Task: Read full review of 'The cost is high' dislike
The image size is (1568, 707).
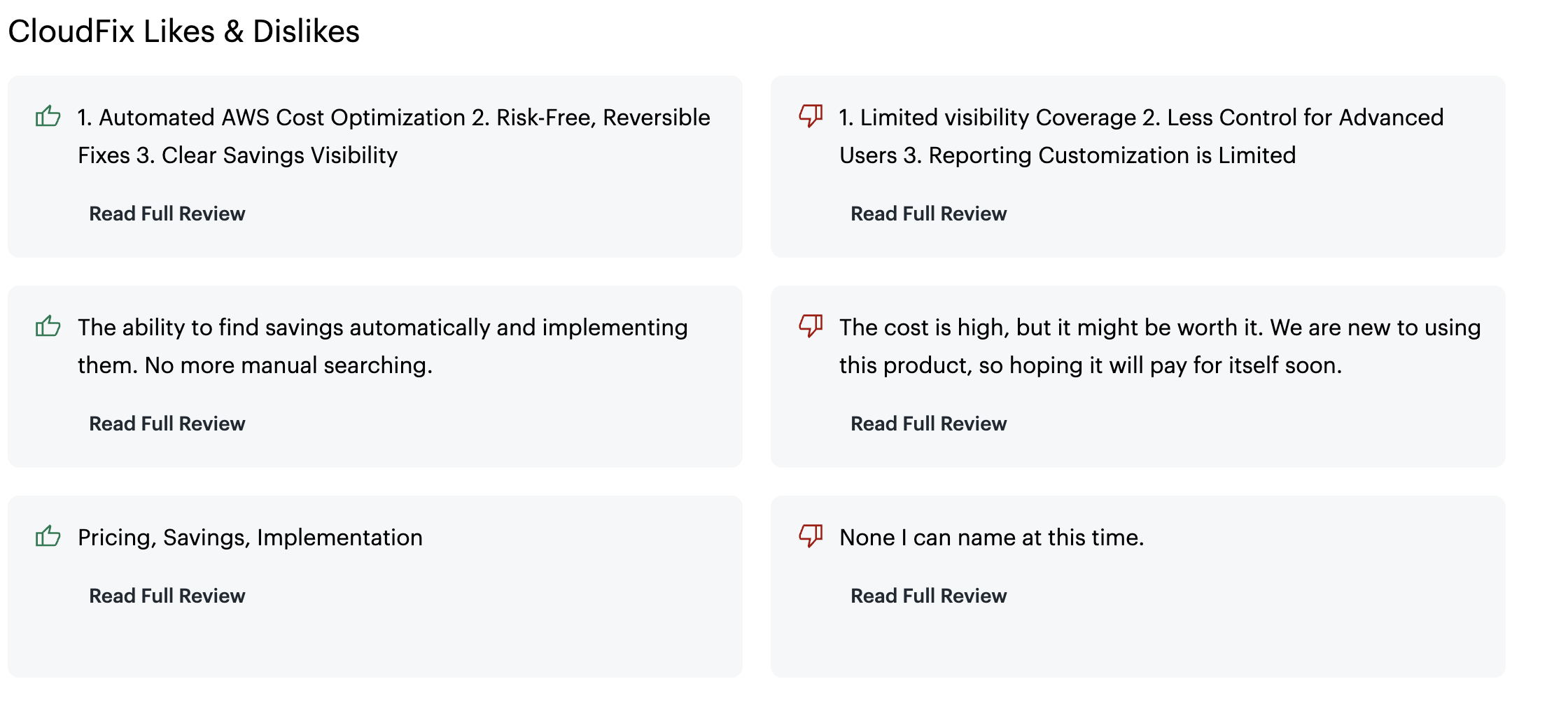Action: [928, 423]
